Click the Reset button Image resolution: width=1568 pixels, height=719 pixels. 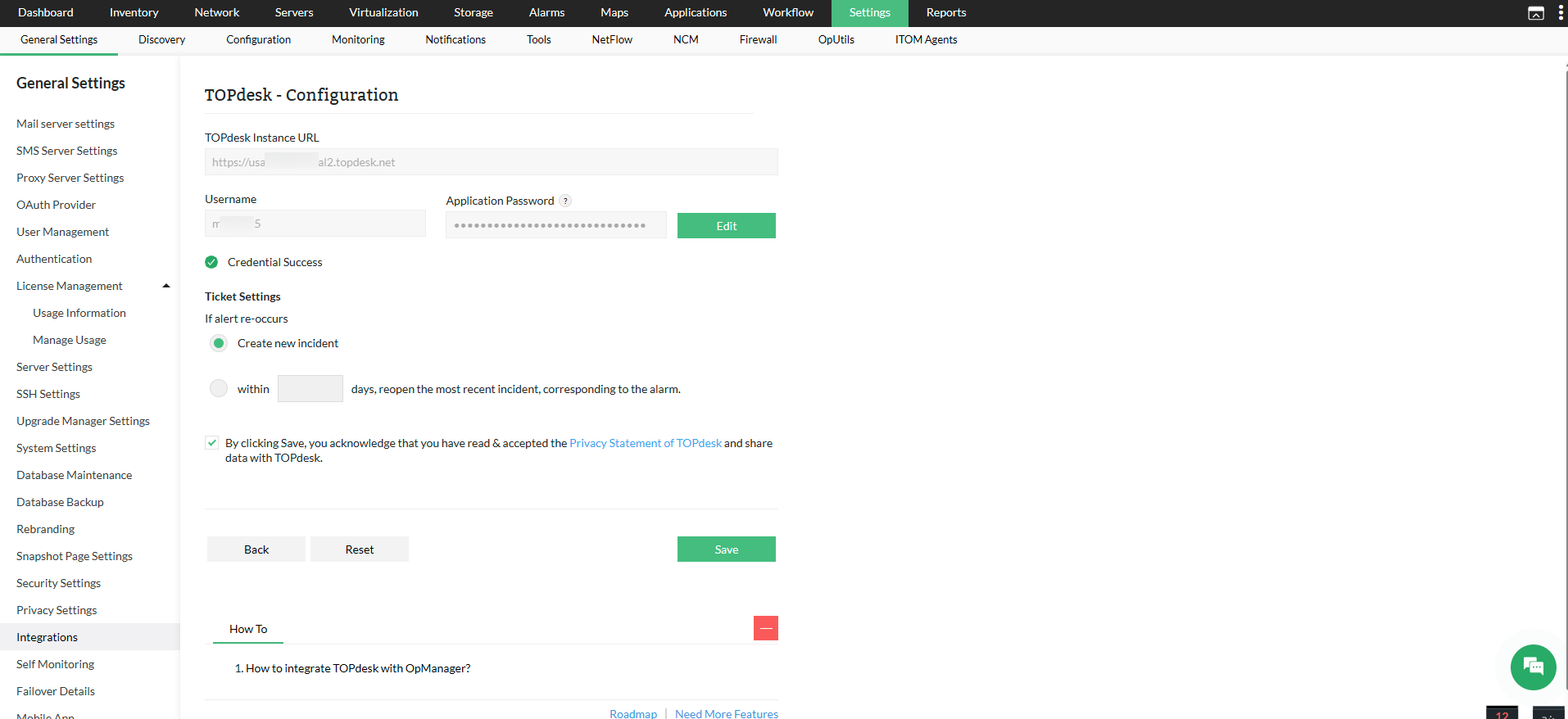click(x=360, y=549)
